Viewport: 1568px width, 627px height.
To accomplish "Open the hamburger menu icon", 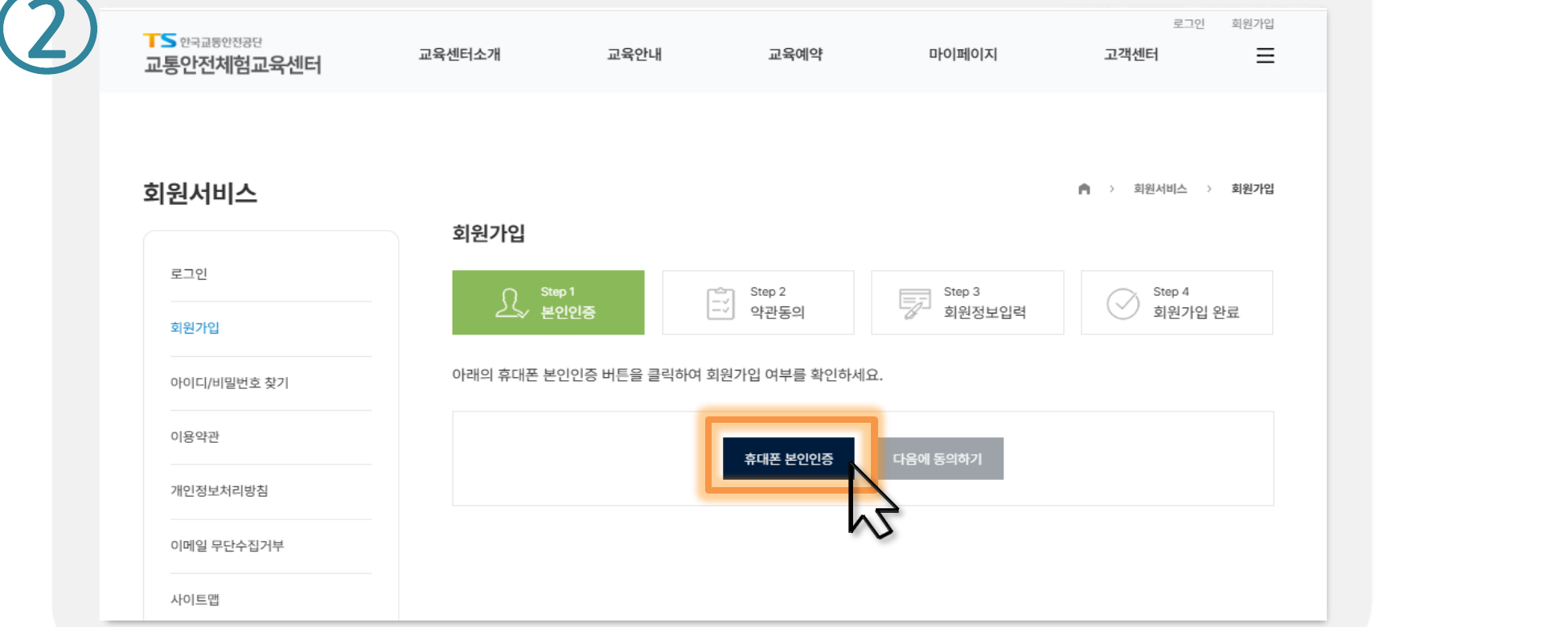I will [1265, 55].
